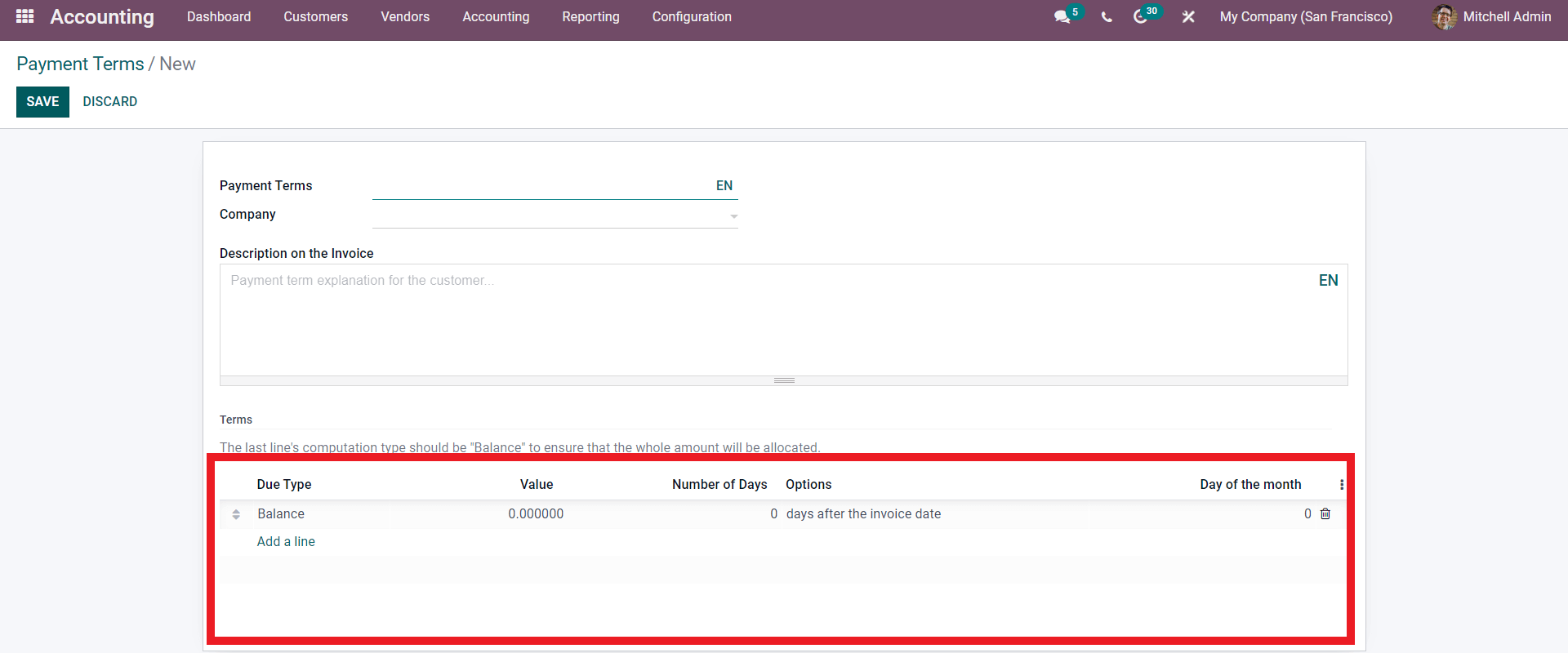1568x653 pixels.
Task: Open My Company (San Francisco) switcher
Action: (1306, 17)
